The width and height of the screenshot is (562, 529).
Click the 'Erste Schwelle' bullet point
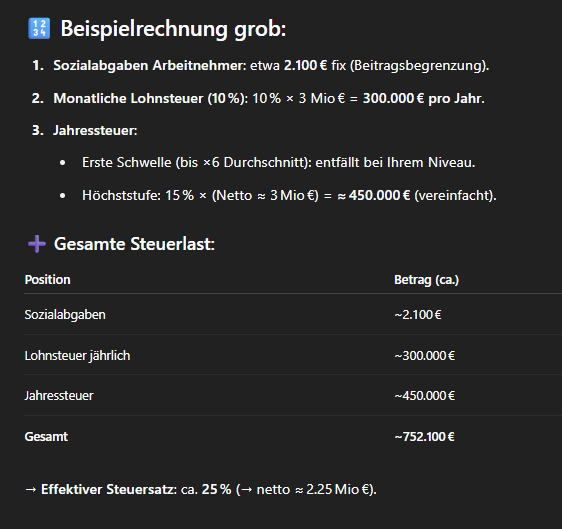coord(278,163)
